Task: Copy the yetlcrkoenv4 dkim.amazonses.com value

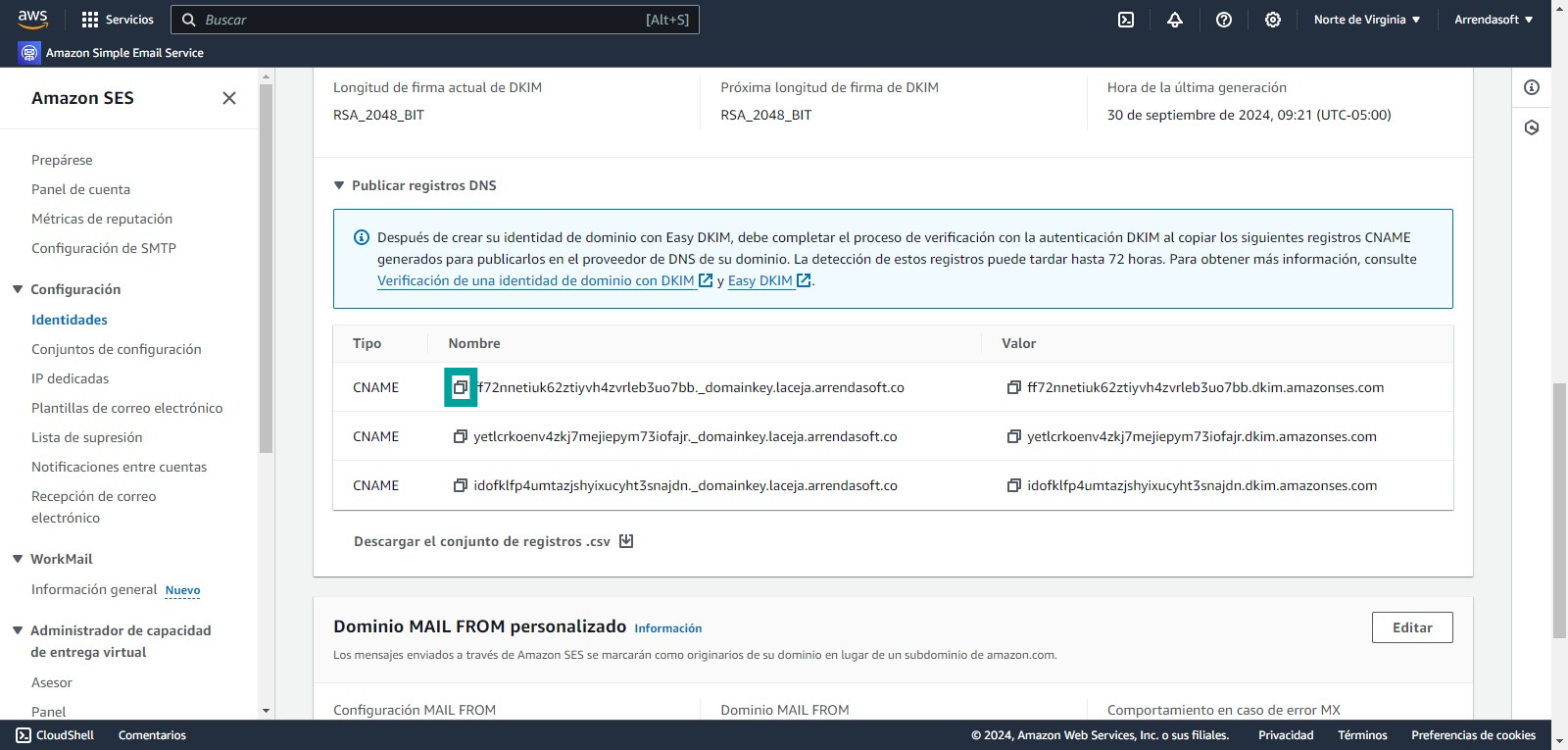Action: click(x=1014, y=436)
